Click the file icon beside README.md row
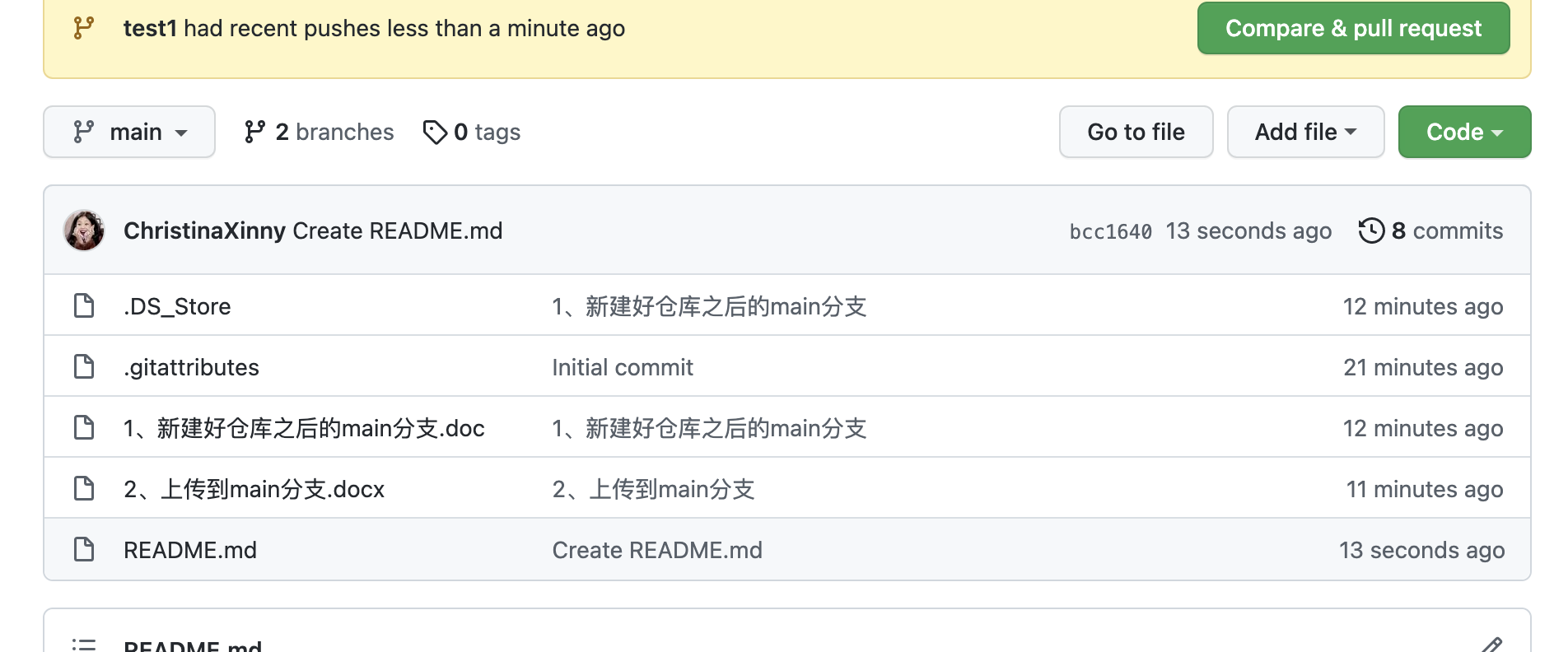Viewport: 1568px width, 652px height. click(83, 549)
